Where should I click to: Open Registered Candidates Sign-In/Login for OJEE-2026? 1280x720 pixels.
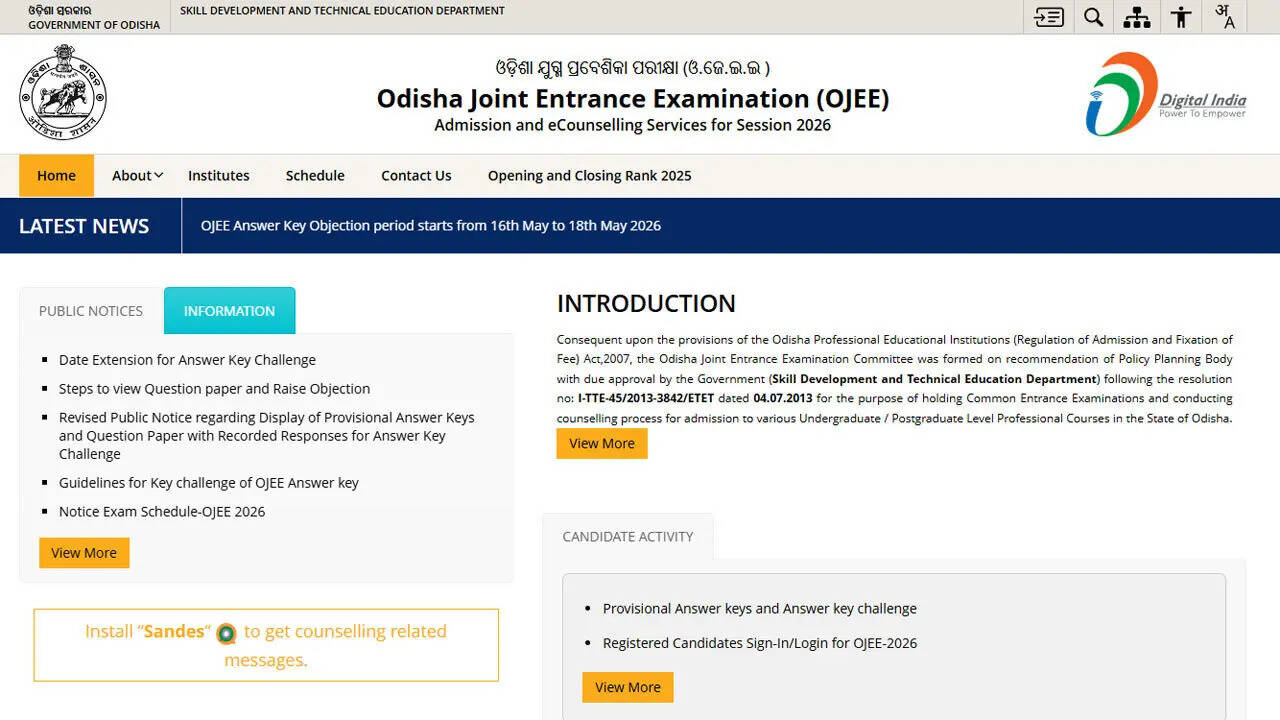760,644
